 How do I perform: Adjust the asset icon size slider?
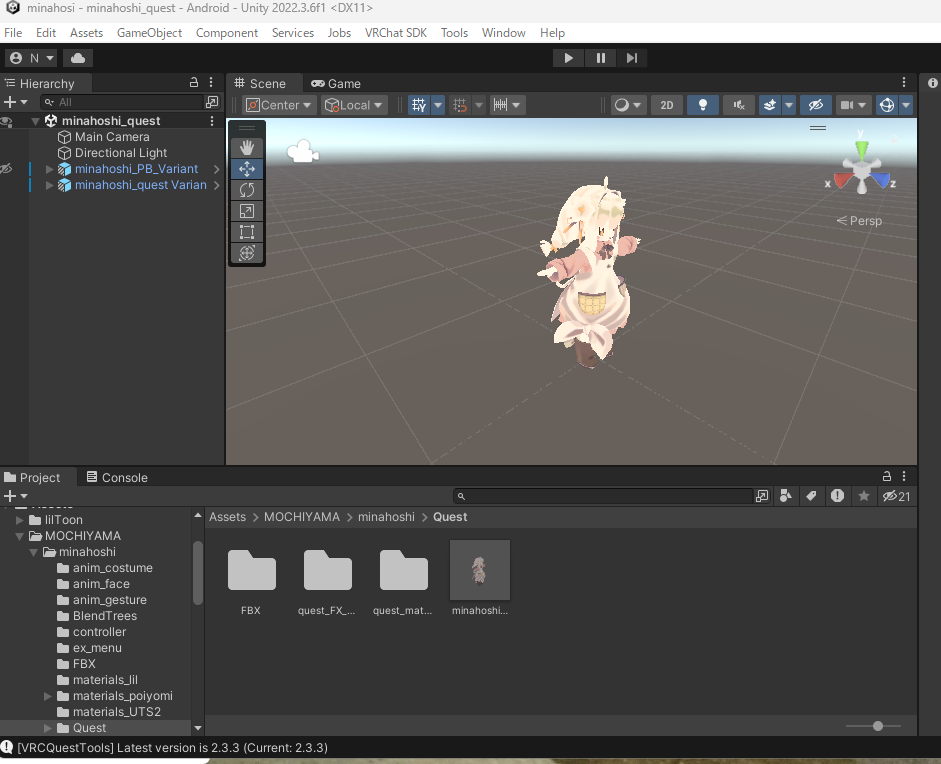tap(877, 726)
